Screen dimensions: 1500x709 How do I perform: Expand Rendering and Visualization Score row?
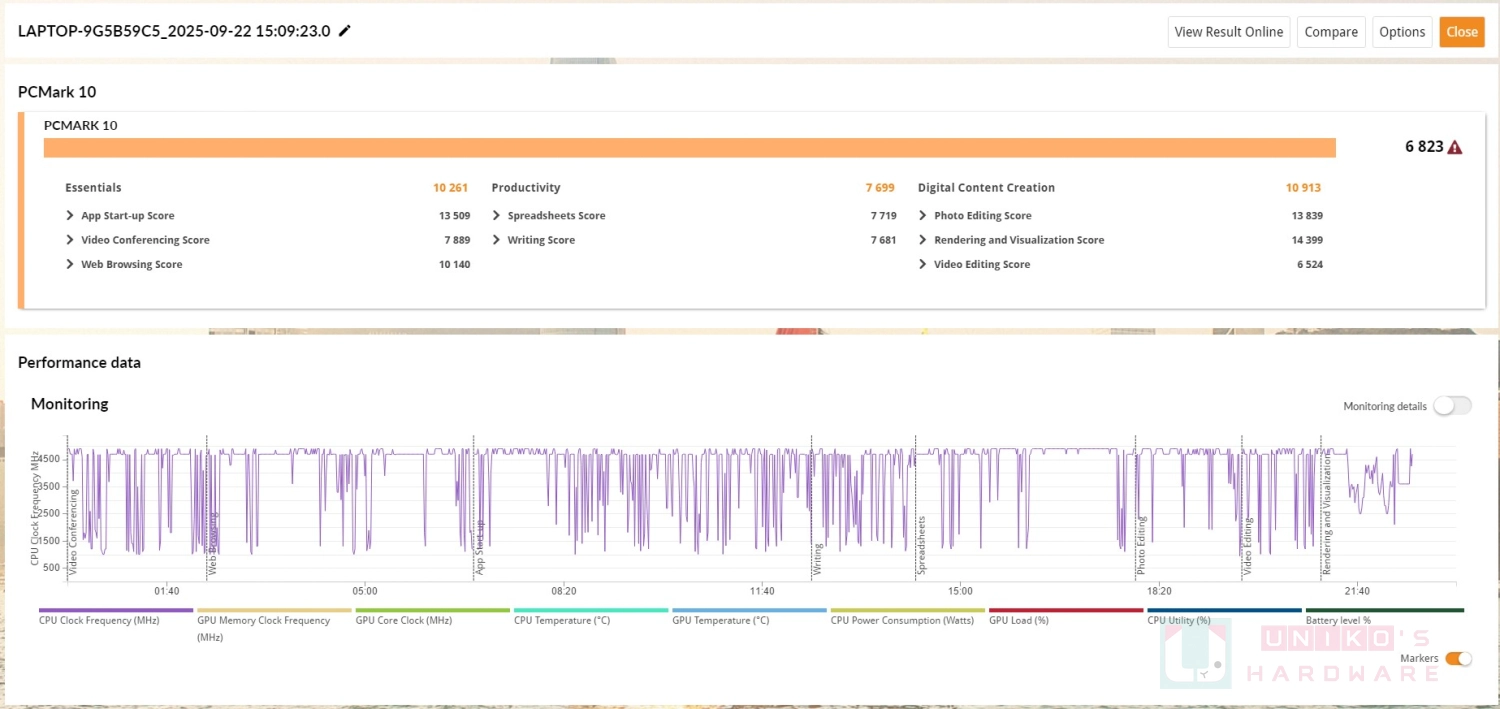923,240
